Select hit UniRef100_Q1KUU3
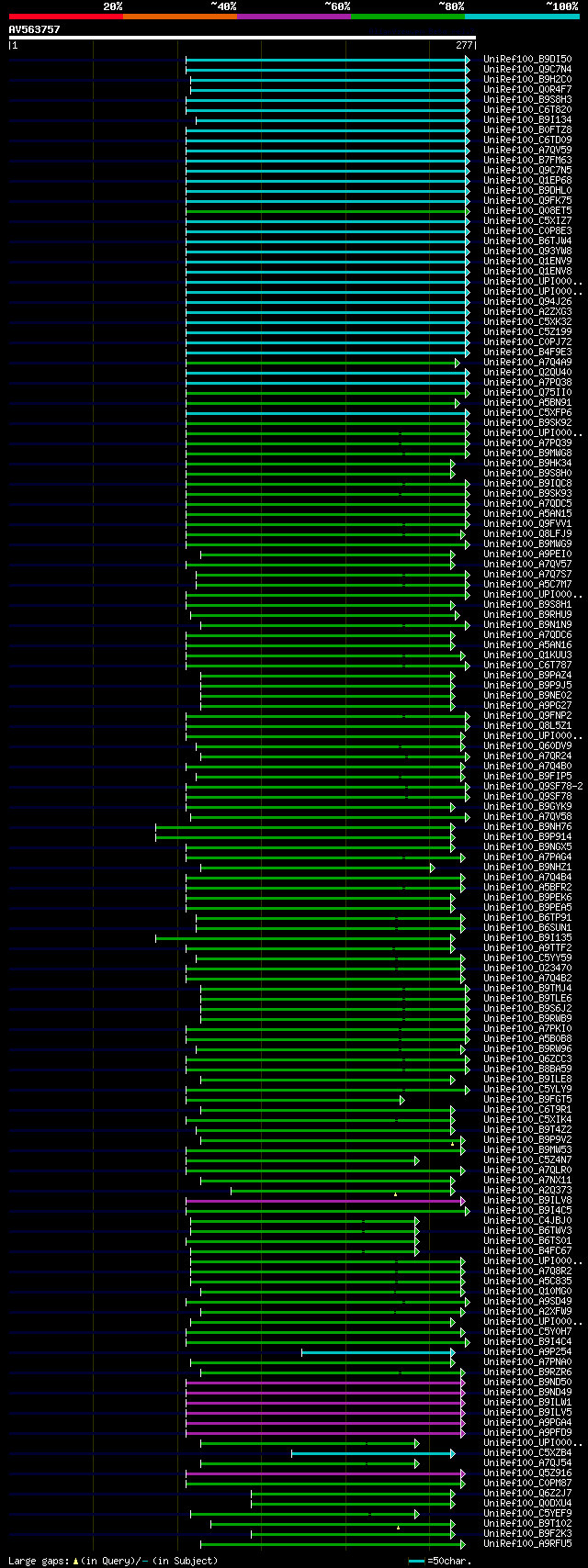 [527, 655]
